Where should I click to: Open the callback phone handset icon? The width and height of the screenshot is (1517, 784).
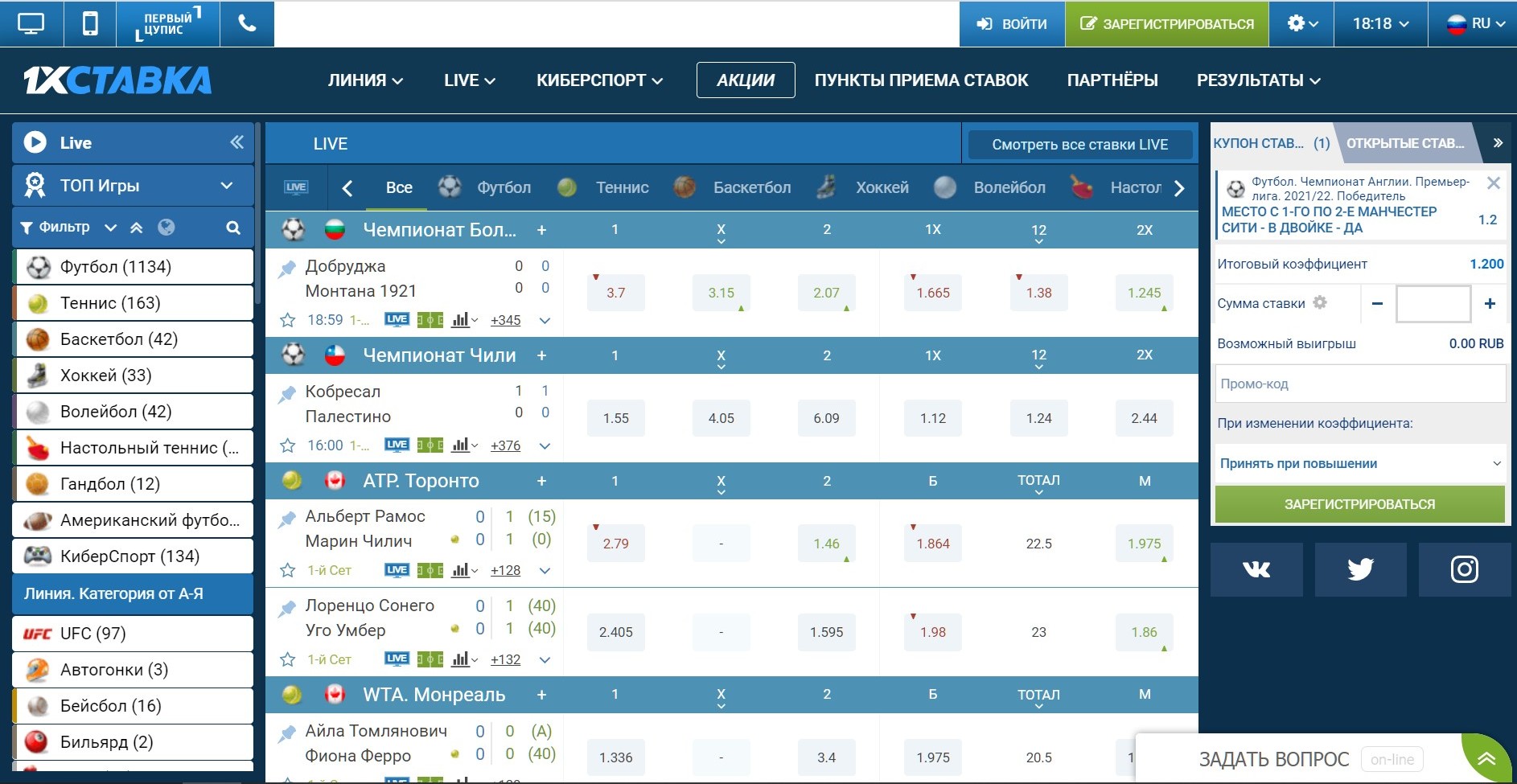(x=247, y=23)
